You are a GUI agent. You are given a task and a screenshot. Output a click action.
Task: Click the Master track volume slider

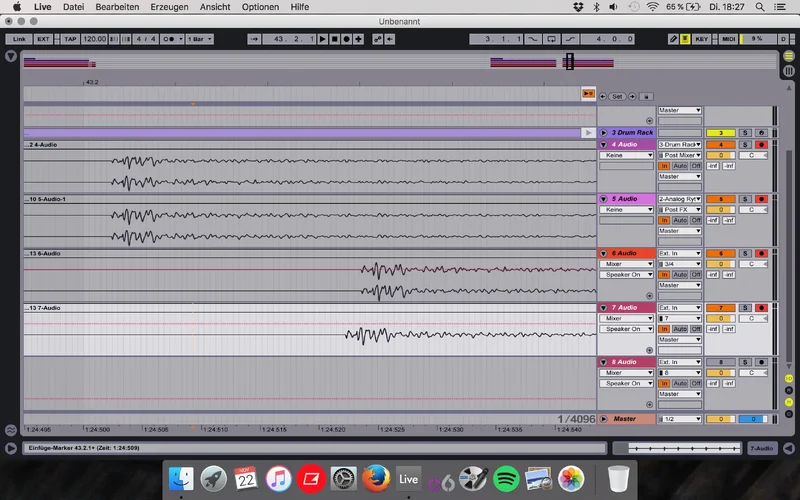(720, 419)
